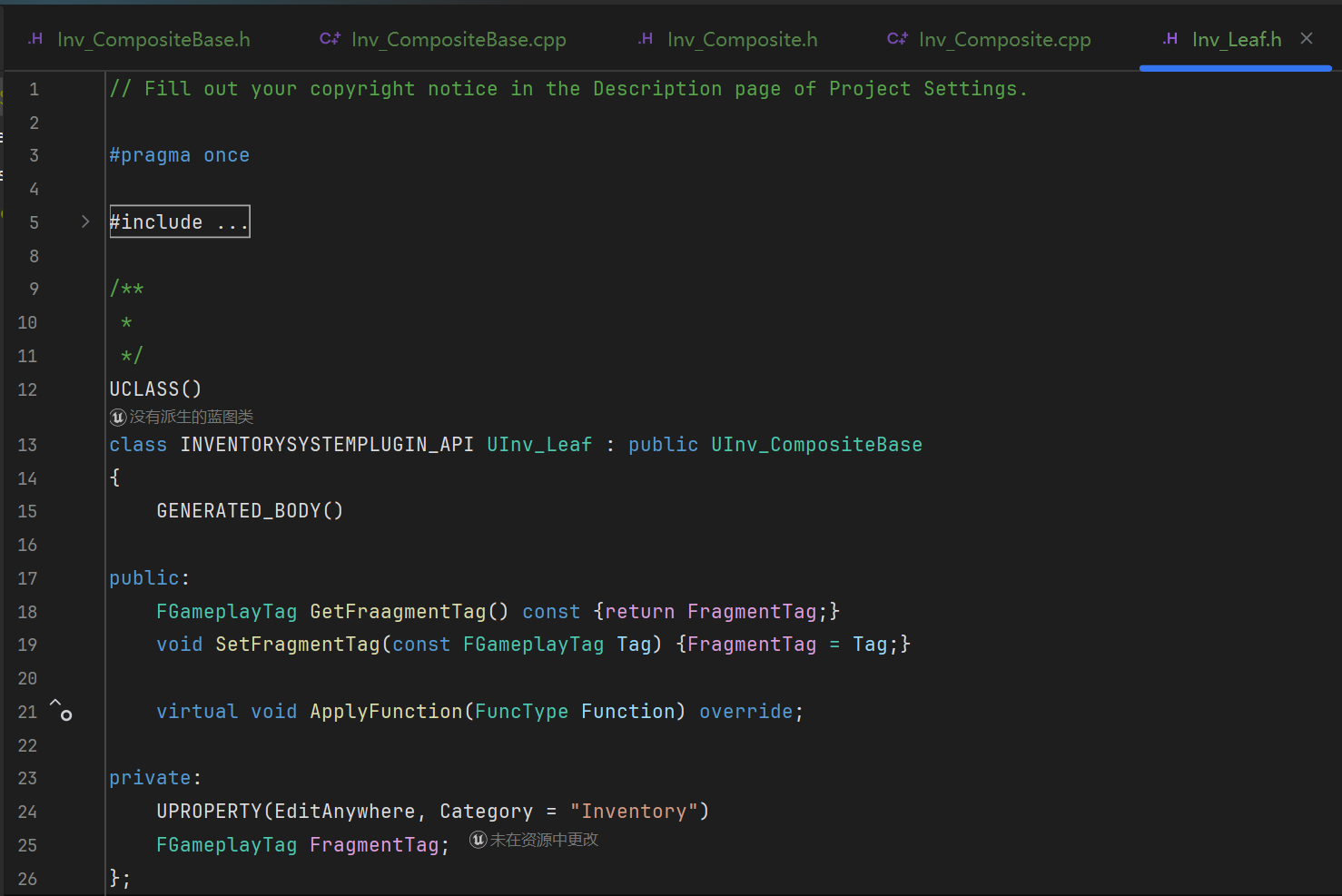Click the 'GetFraagmentTag()' function name
The height and width of the screenshot is (896, 1342).
[x=410, y=611]
